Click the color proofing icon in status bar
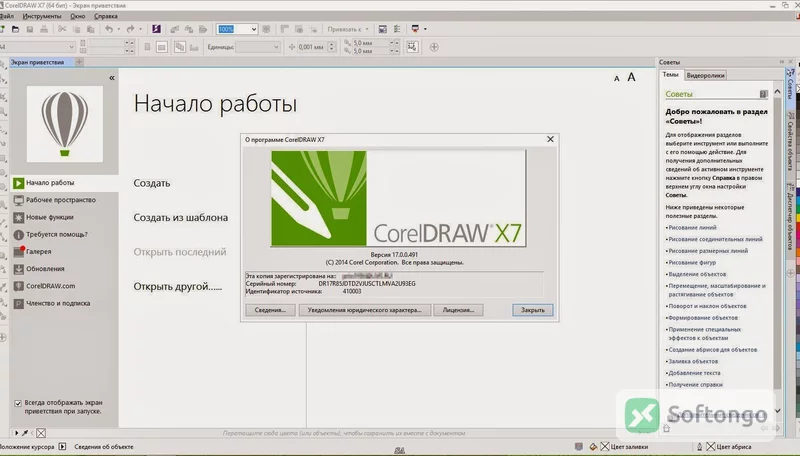The height and width of the screenshot is (456, 800). (x=579, y=447)
